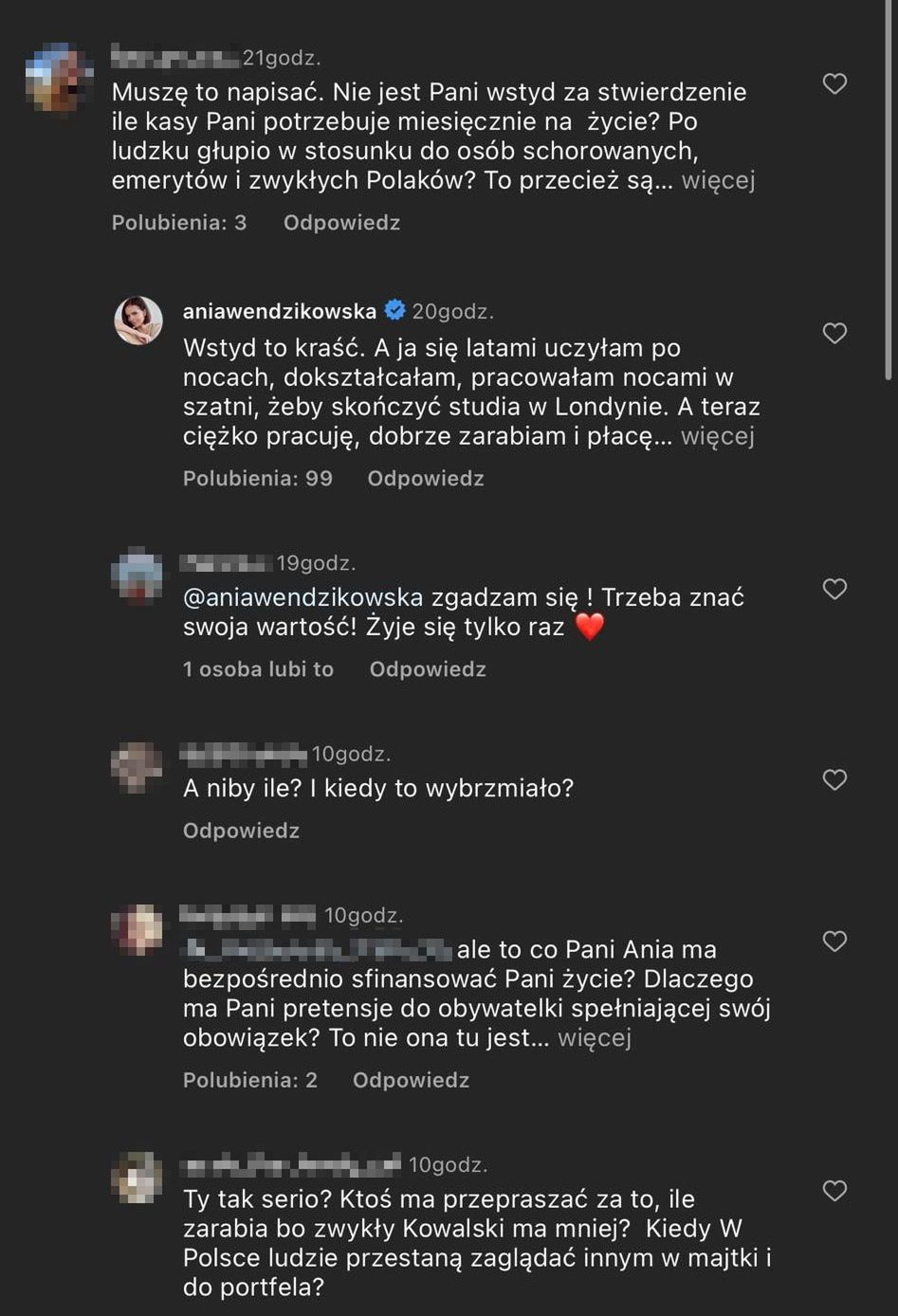This screenshot has height=1316, width=898.
Task: Heart the comment about 'Pani Ania'
Action: [x=834, y=941]
